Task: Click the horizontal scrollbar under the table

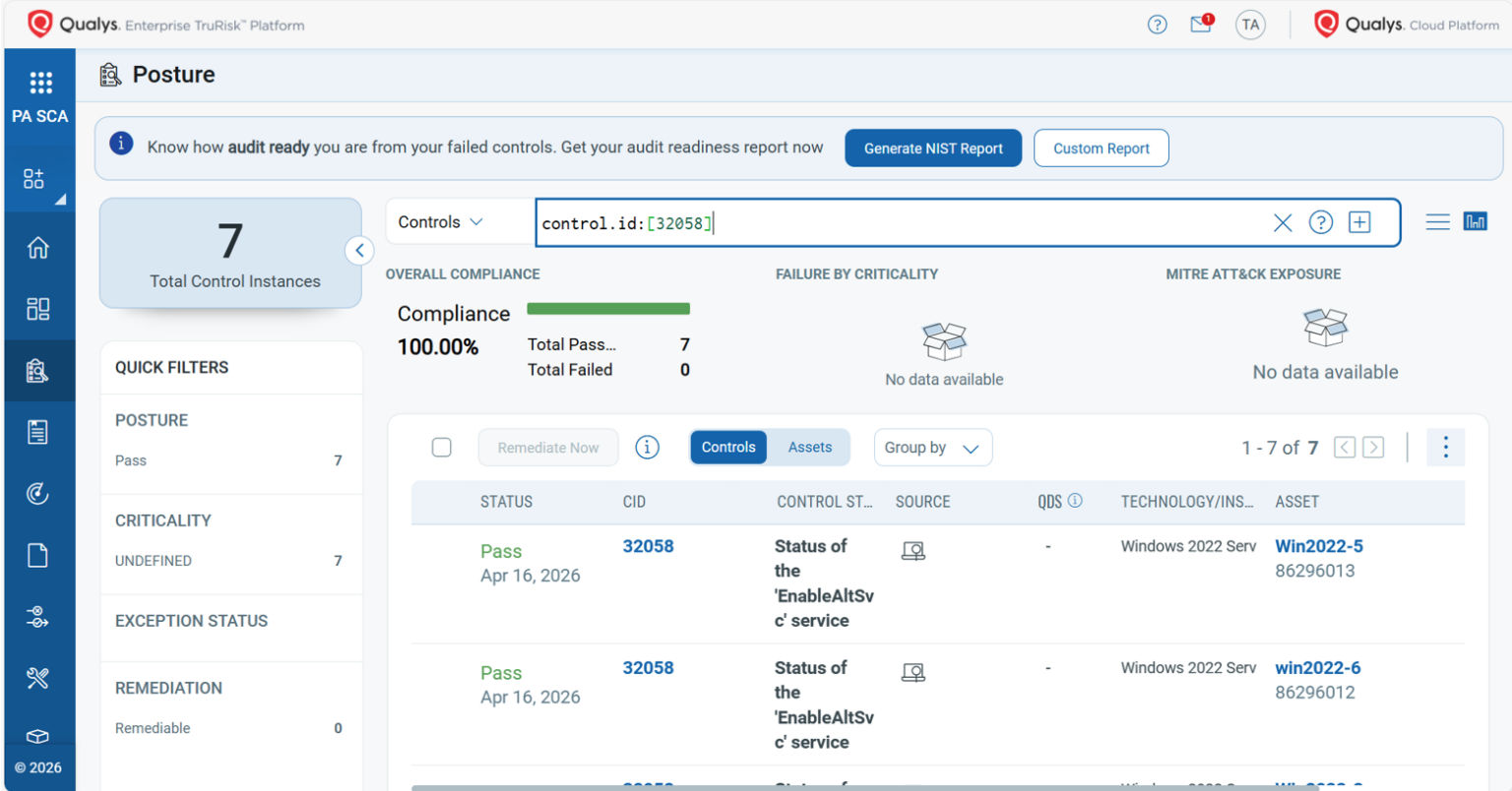Action: click(x=864, y=787)
